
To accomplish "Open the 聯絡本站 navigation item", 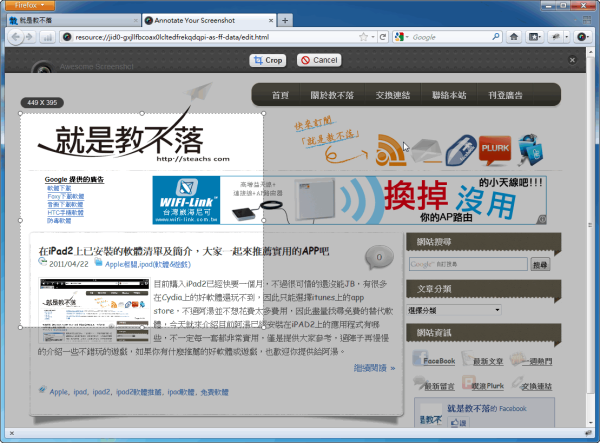I will pos(449,95).
